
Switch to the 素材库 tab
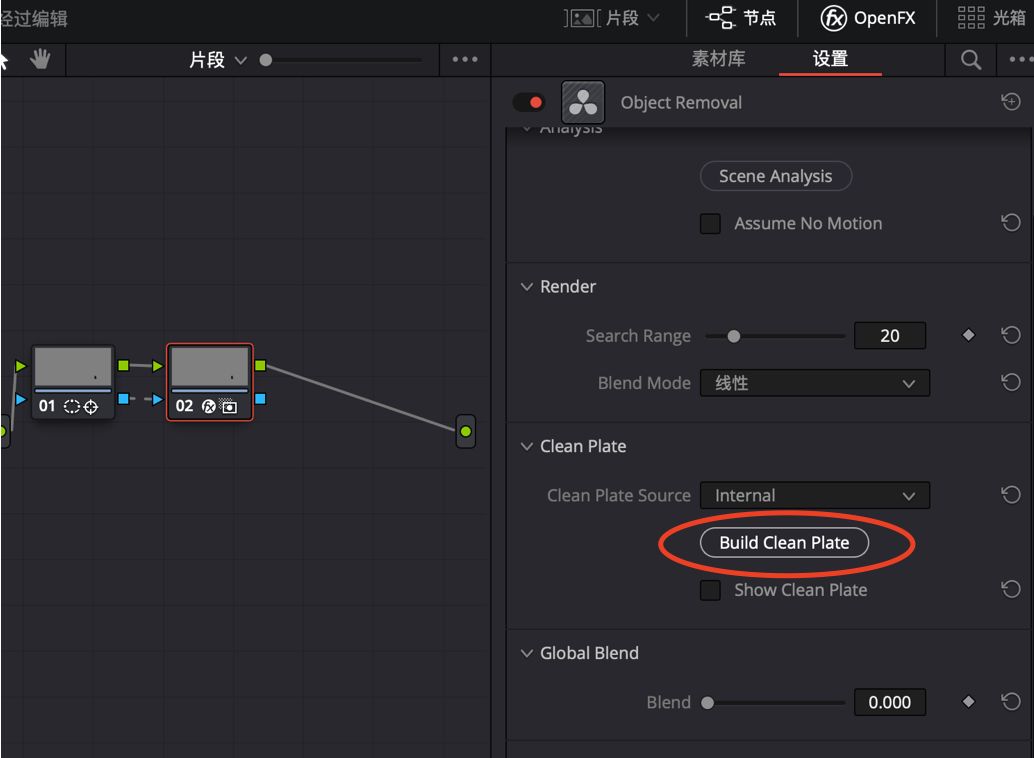tap(718, 59)
